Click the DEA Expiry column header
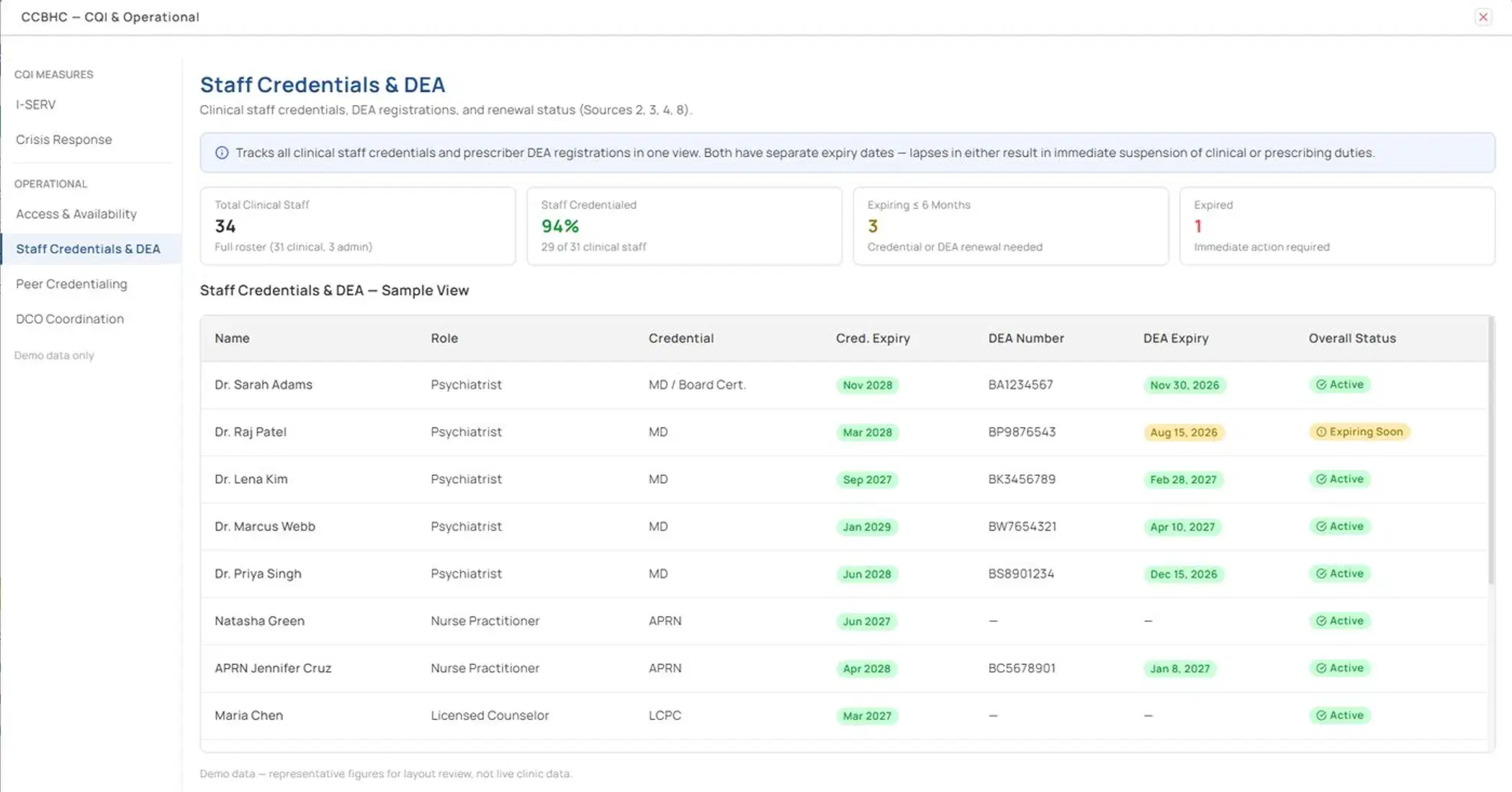 (x=1176, y=338)
